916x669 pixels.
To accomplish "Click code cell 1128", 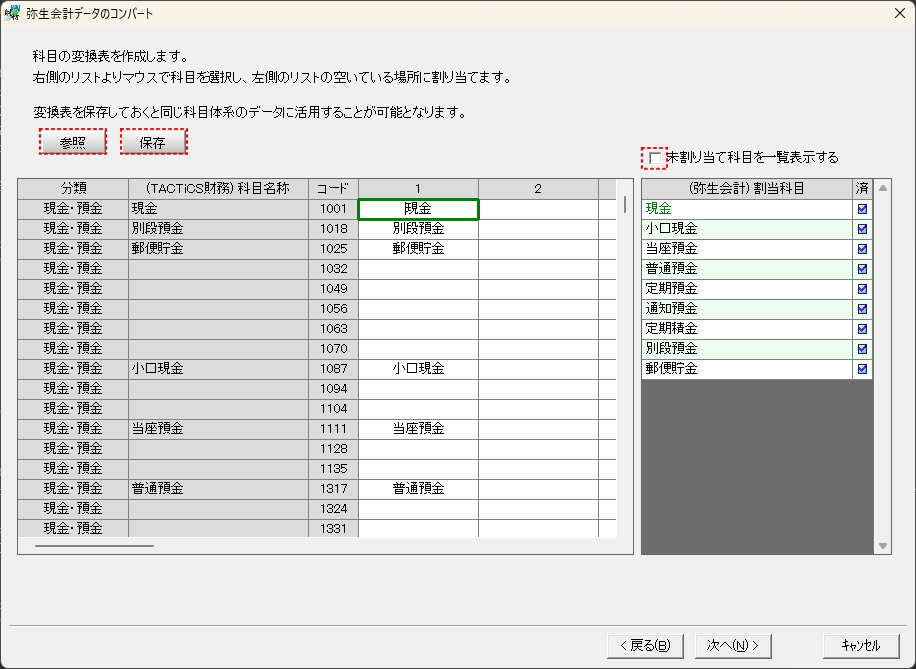I will 333,449.
